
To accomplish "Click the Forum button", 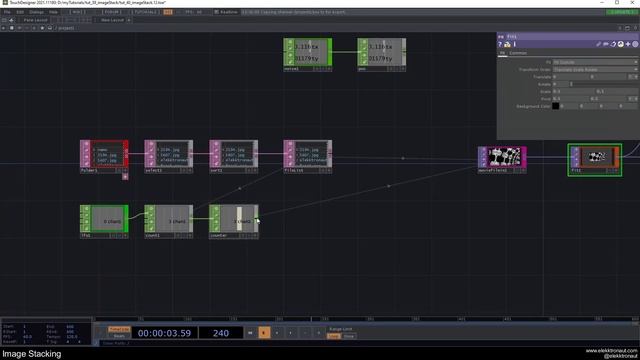I will (x=111, y=12).
